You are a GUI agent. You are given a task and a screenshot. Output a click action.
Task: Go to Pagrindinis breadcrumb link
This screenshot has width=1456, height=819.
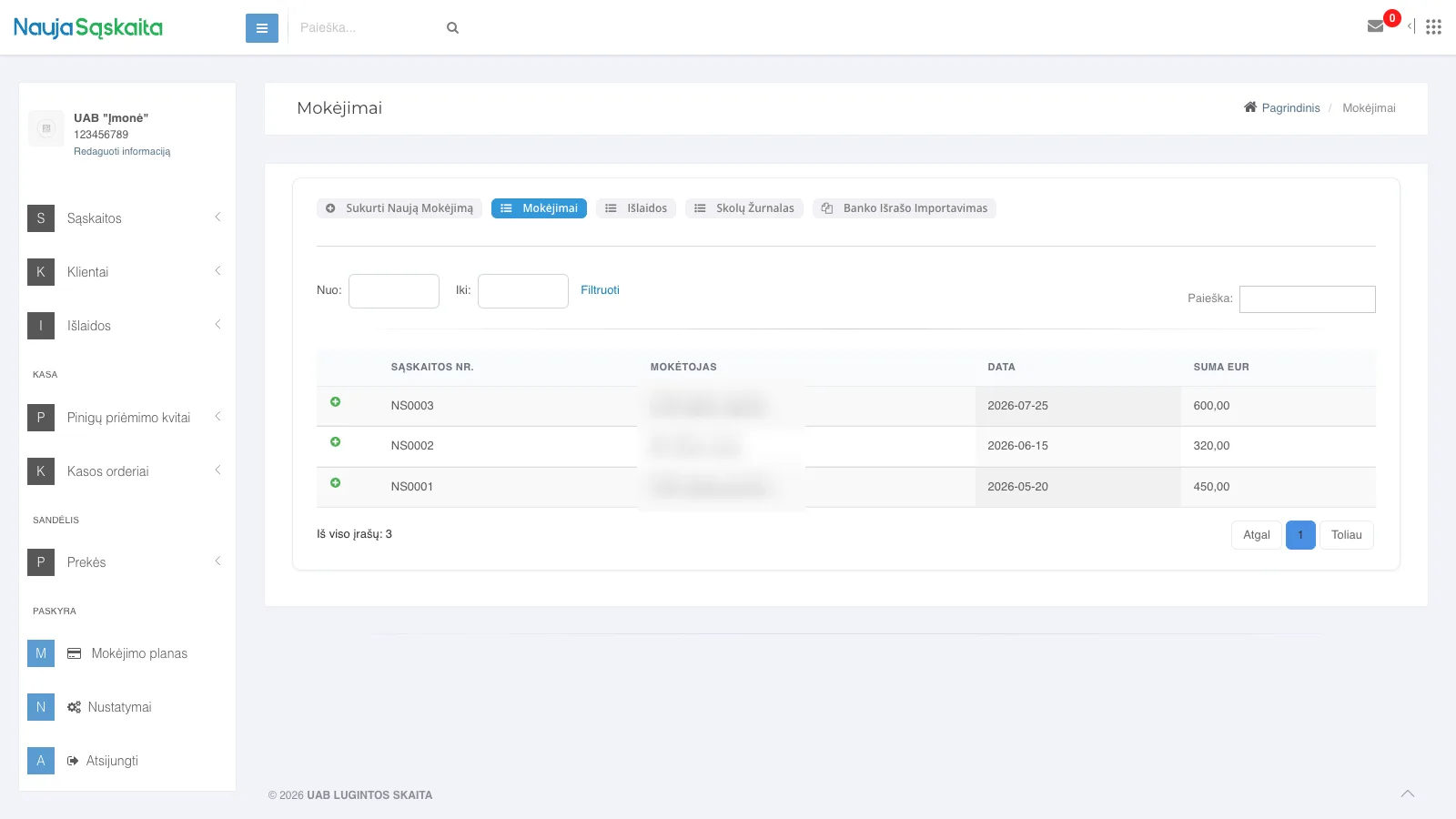[1290, 107]
